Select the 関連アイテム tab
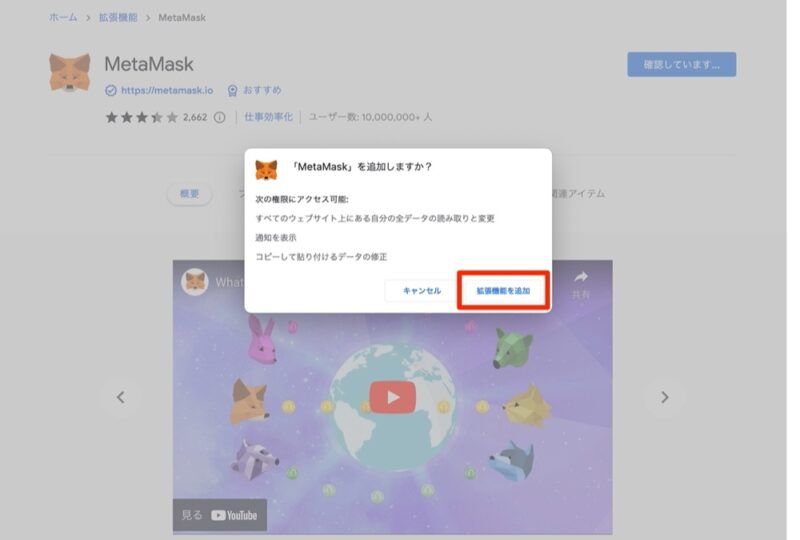 (x=578, y=193)
